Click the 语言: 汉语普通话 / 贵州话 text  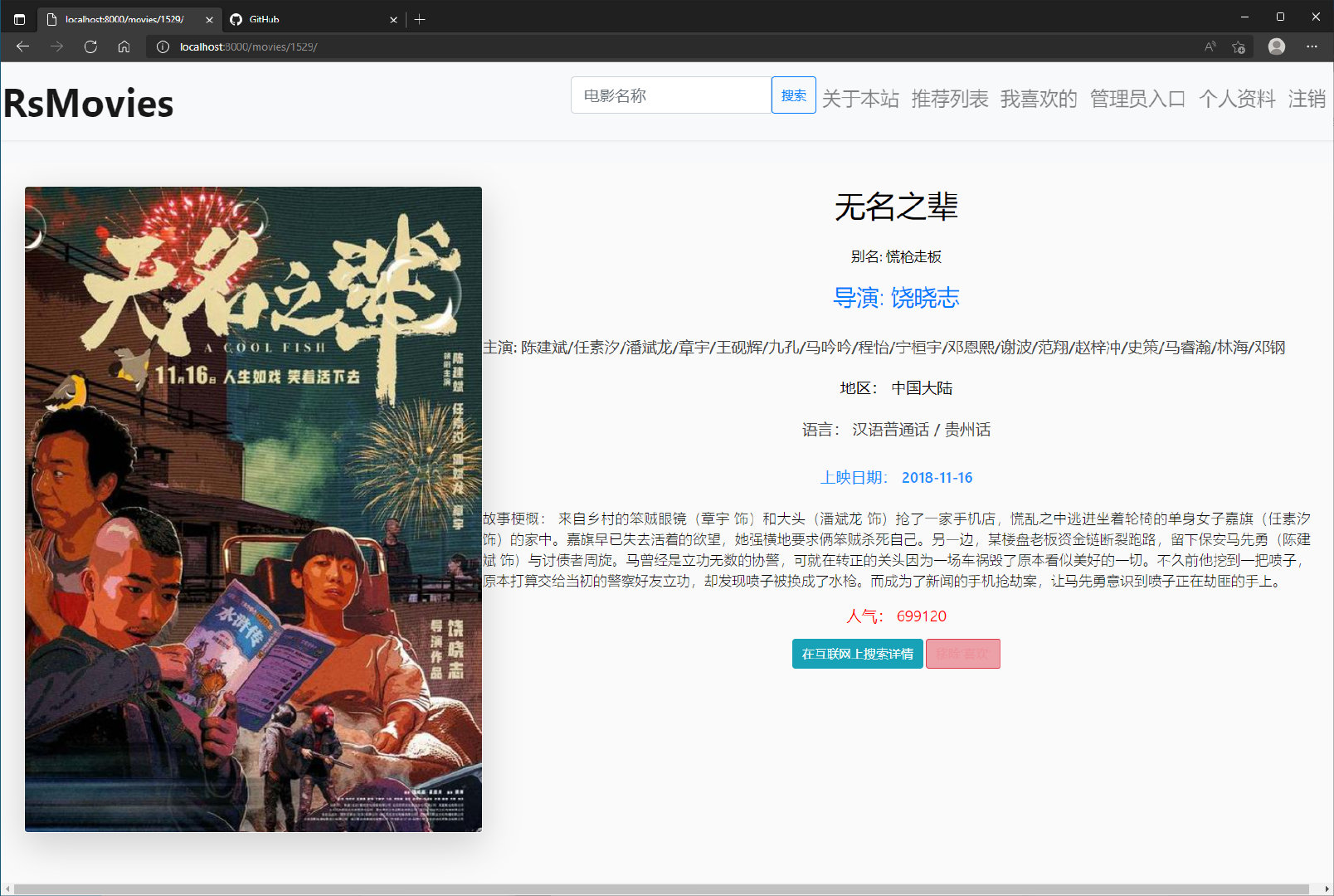pyautogui.click(x=896, y=430)
